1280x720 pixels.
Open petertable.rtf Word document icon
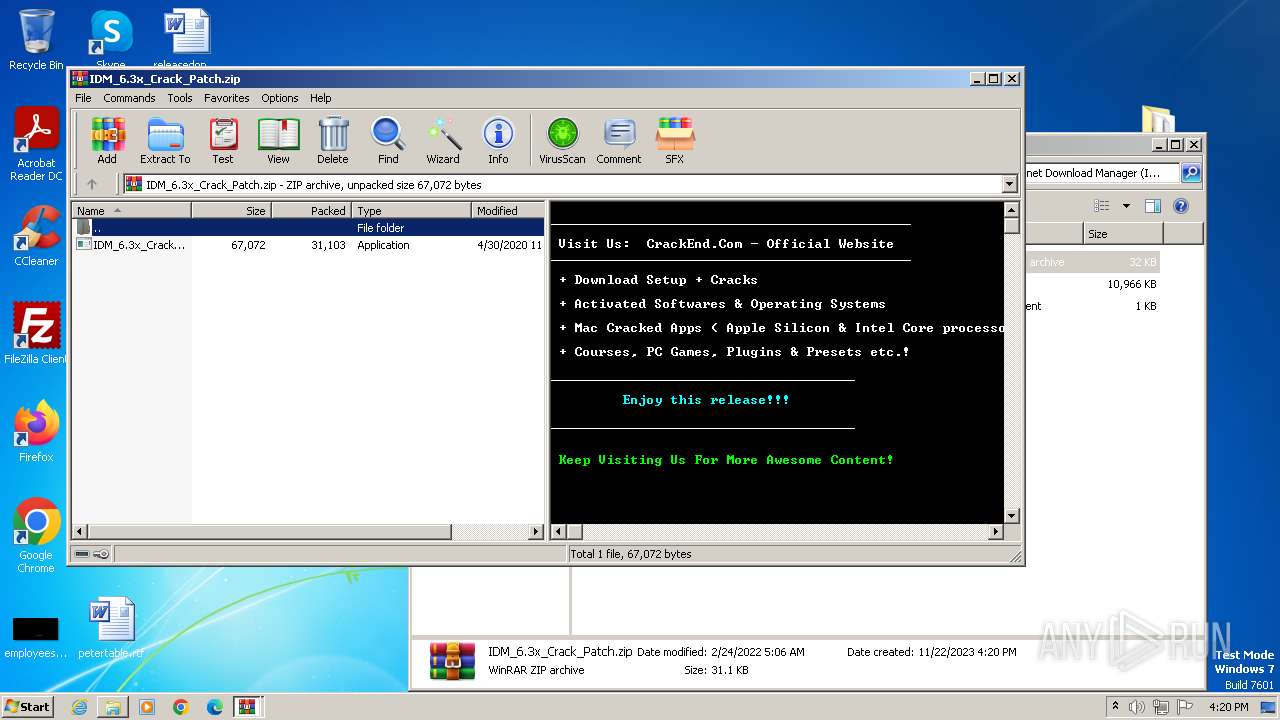click(x=111, y=628)
